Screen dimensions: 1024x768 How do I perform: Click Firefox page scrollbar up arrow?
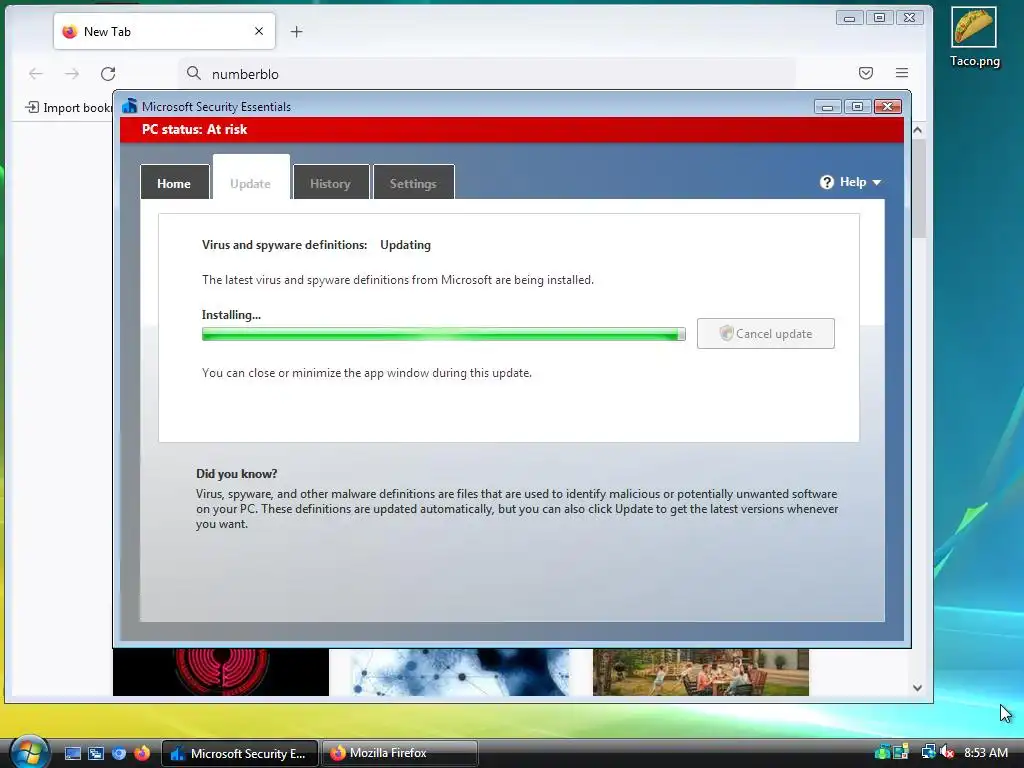(917, 131)
